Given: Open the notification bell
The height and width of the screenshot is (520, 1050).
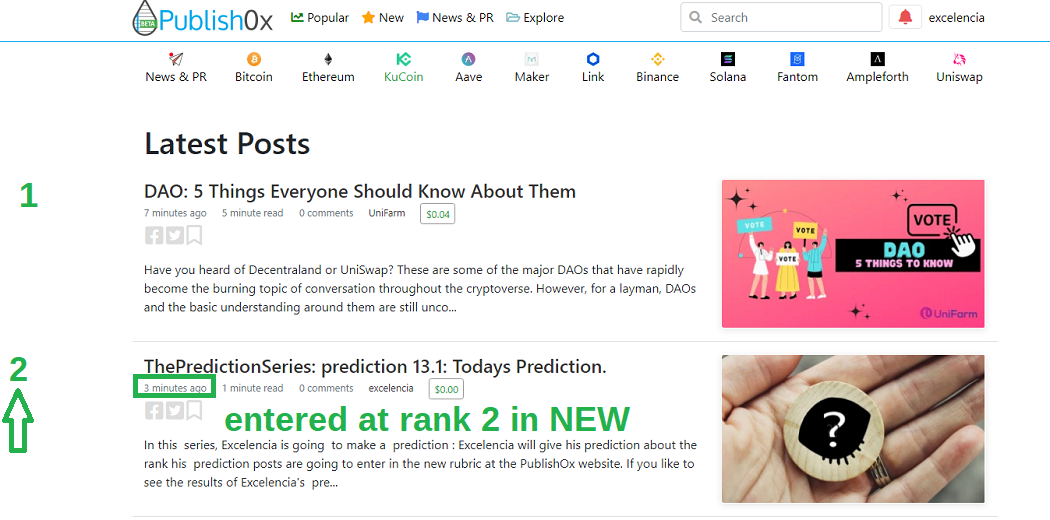Looking at the screenshot, I should (x=905, y=17).
